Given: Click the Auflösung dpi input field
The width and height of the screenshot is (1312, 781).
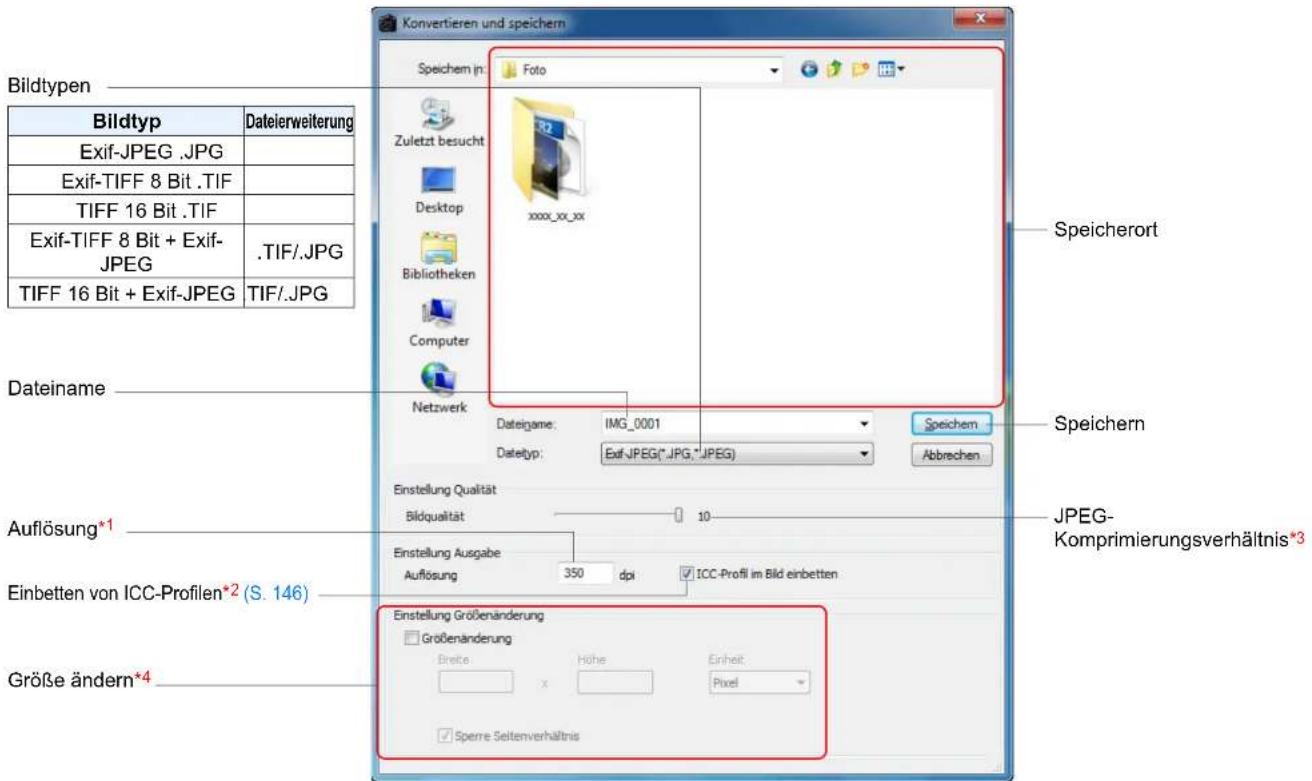Looking at the screenshot, I should (584, 574).
